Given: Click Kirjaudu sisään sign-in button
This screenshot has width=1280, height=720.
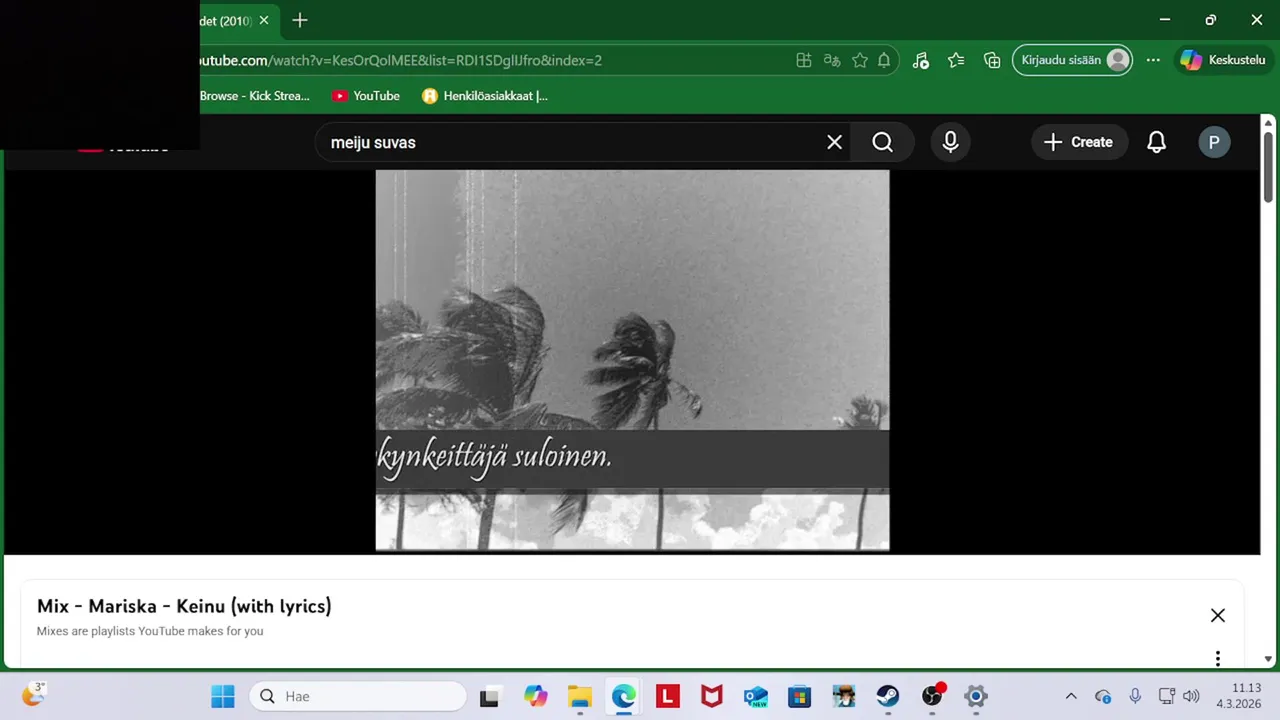Looking at the screenshot, I should pyautogui.click(x=1073, y=60).
